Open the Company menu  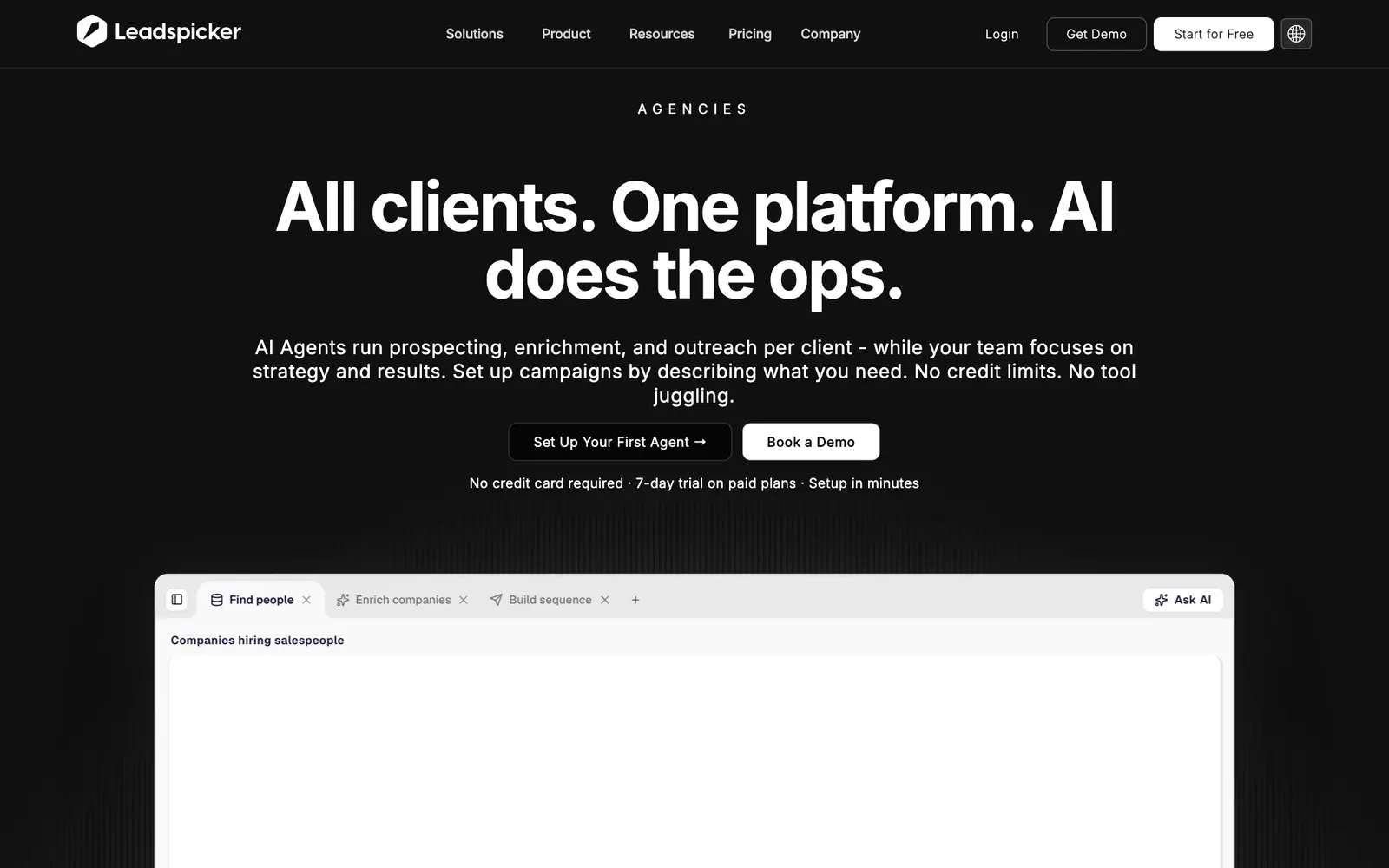click(x=830, y=34)
